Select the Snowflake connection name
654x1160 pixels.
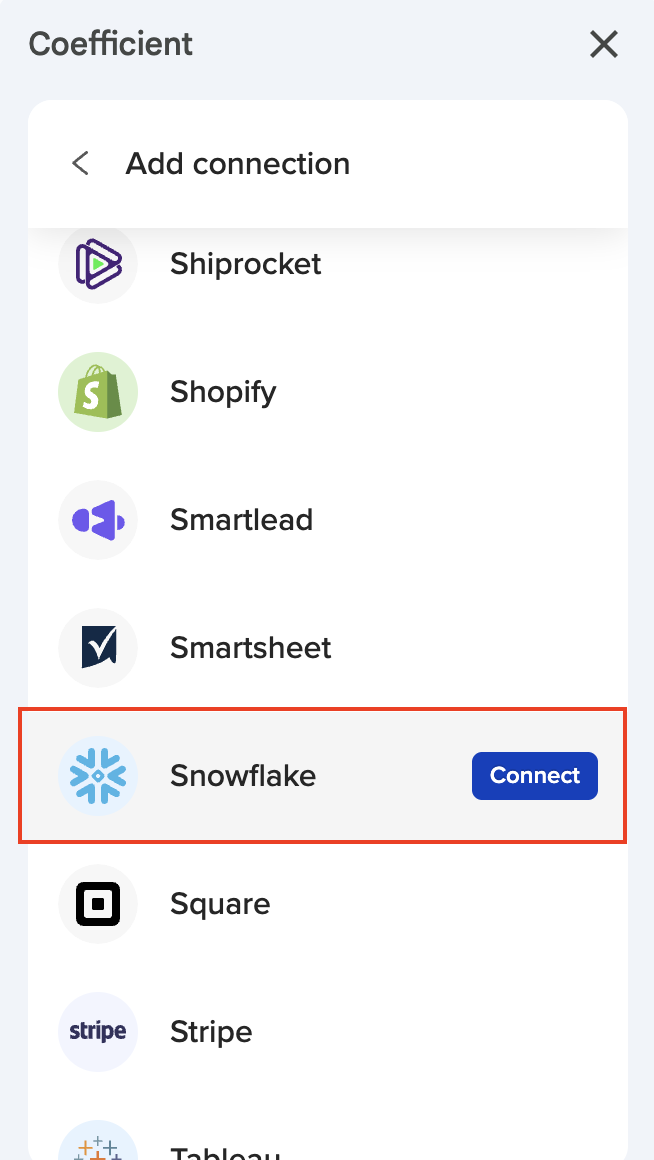pyautogui.click(x=243, y=776)
